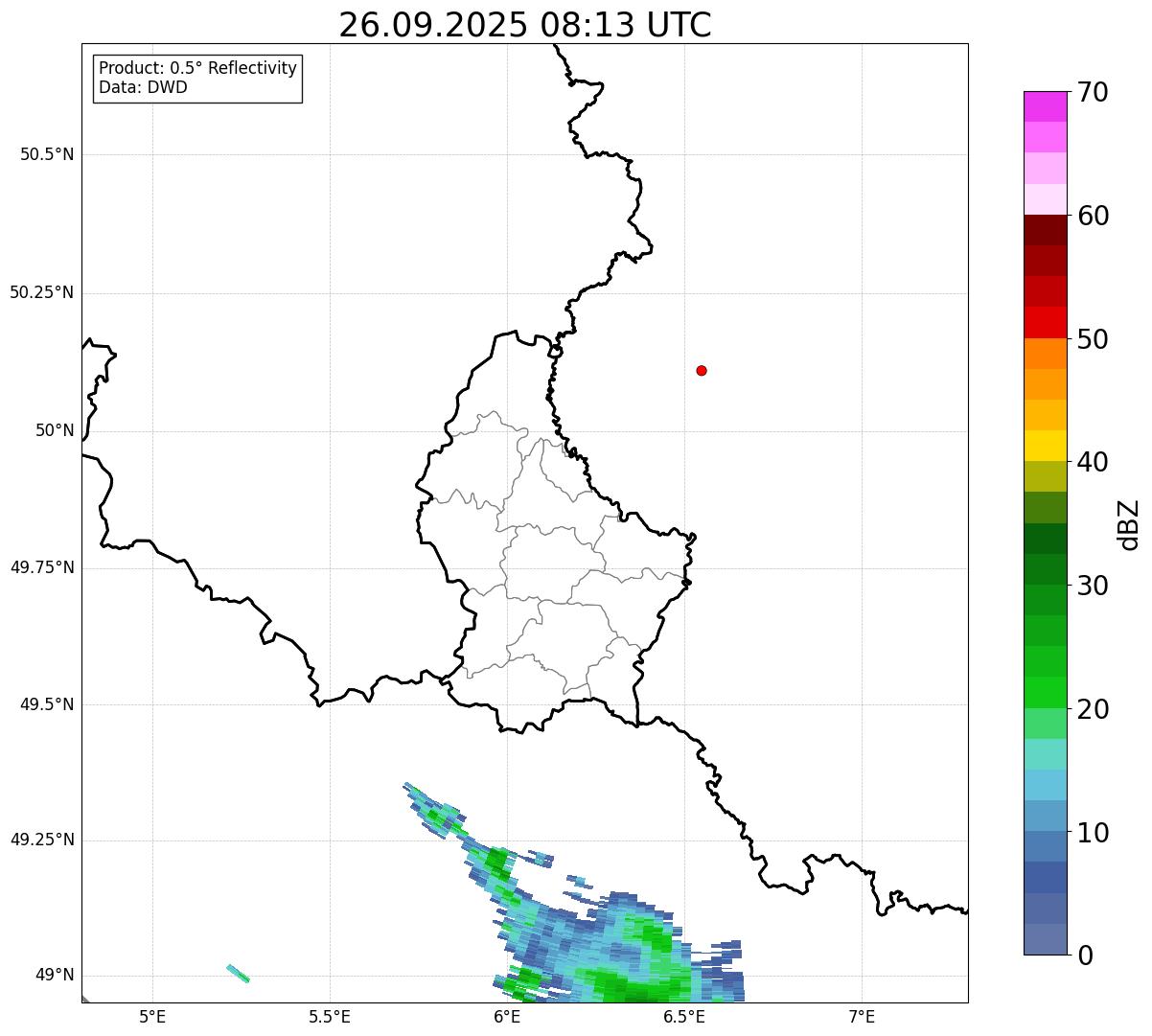Click the 70 colorbar tick label

coord(1093,92)
